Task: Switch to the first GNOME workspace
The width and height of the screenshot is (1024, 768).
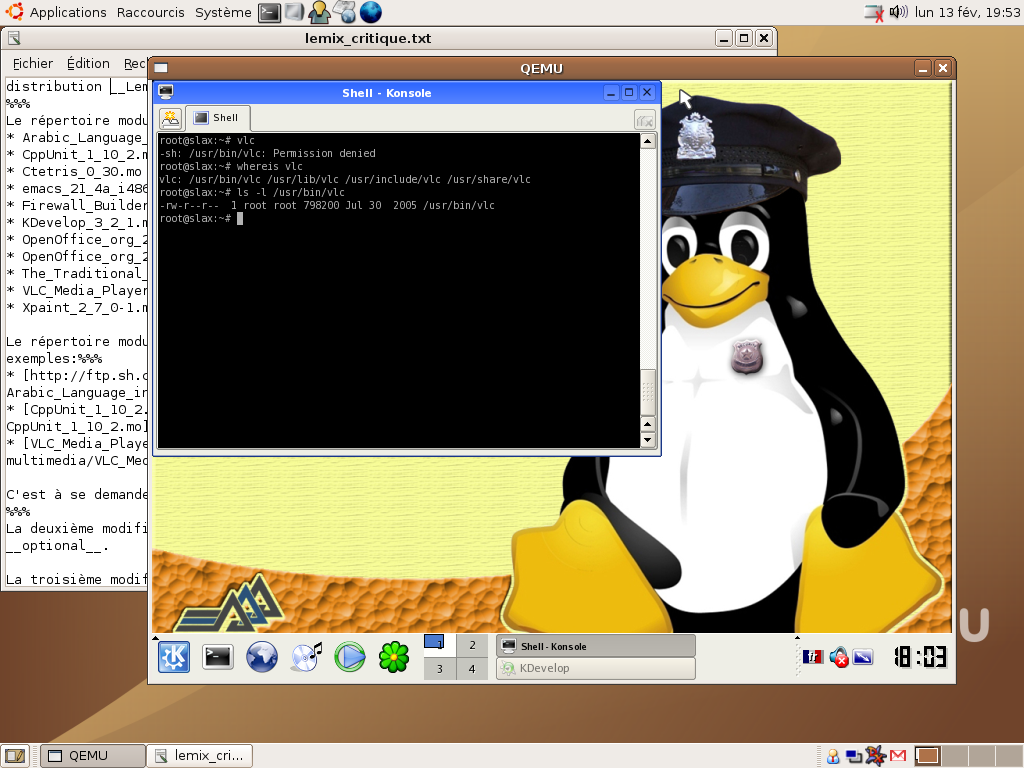Action: pos(927,756)
